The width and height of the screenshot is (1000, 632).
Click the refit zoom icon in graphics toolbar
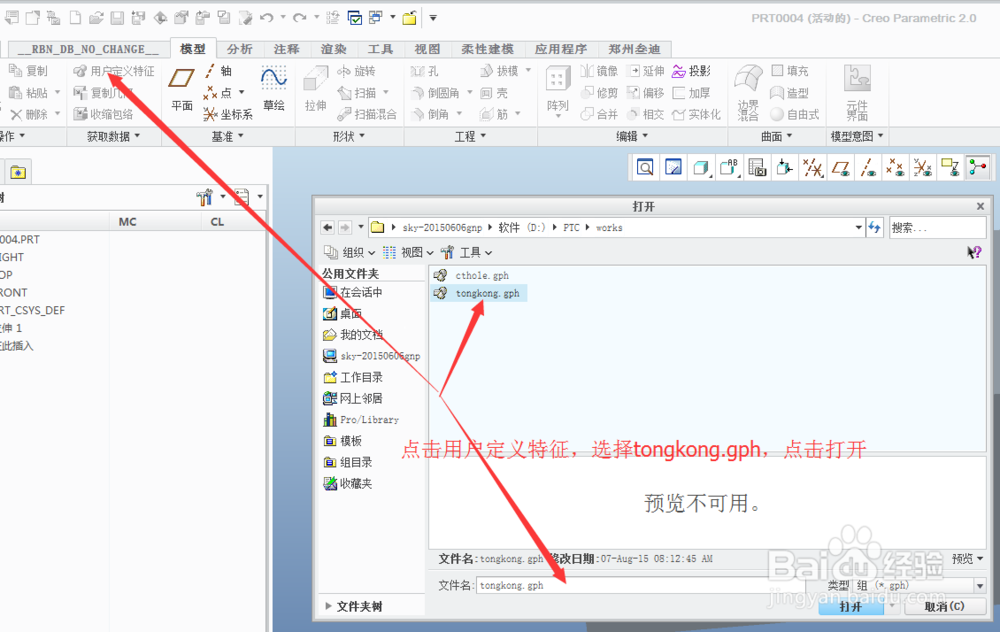click(645, 168)
